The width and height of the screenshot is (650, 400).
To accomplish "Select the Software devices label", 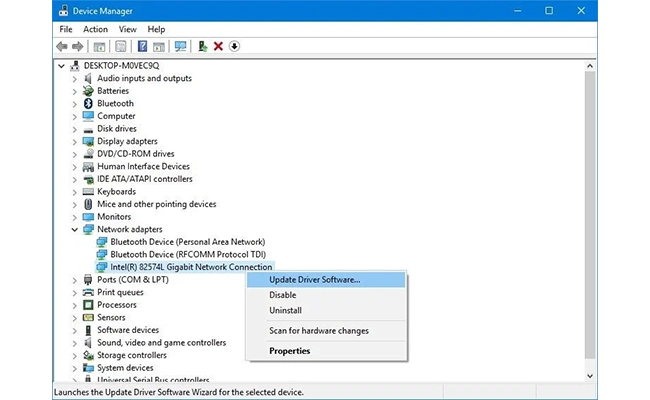I will point(128,330).
